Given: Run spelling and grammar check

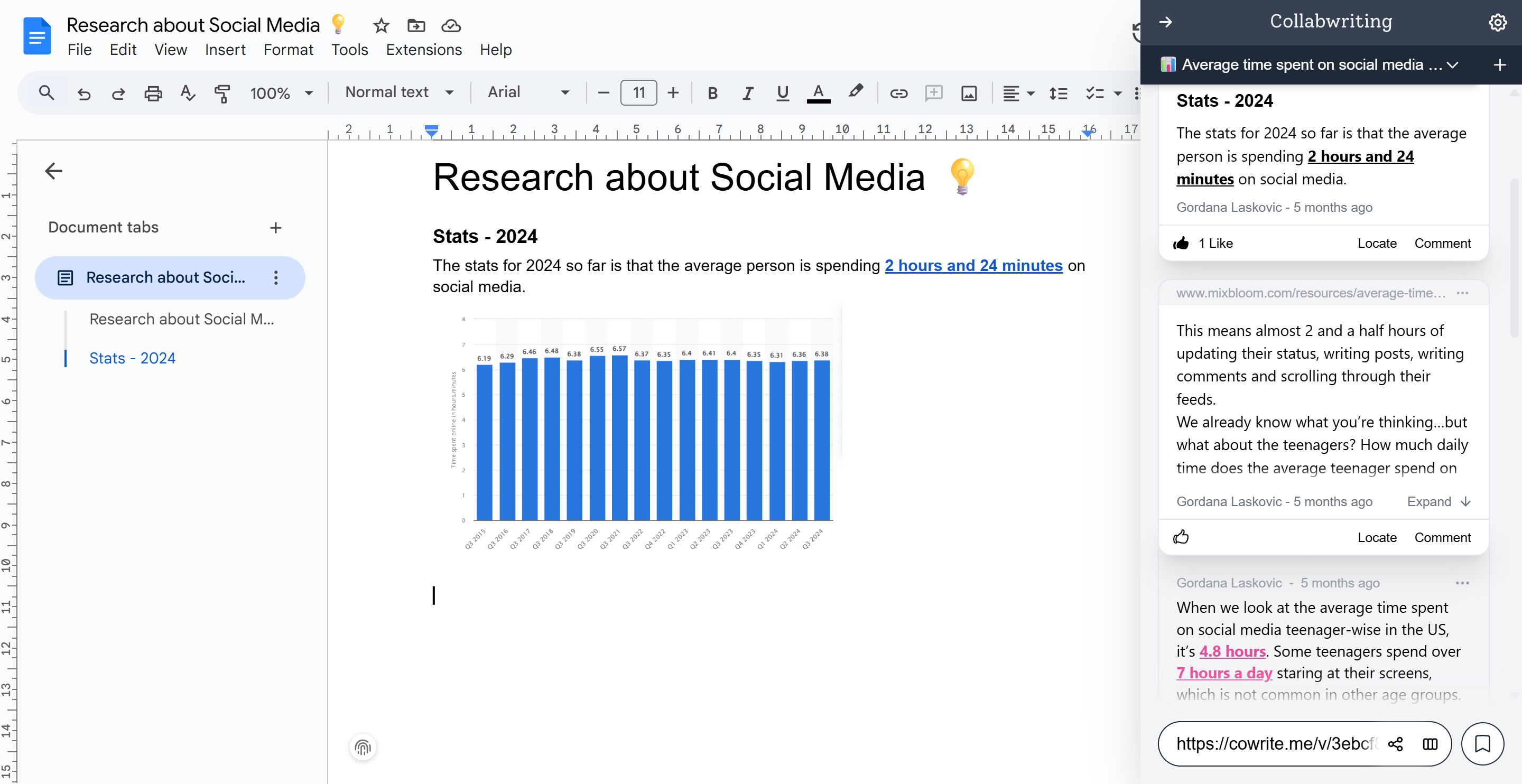Looking at the screenshot, I should [187, 93].
